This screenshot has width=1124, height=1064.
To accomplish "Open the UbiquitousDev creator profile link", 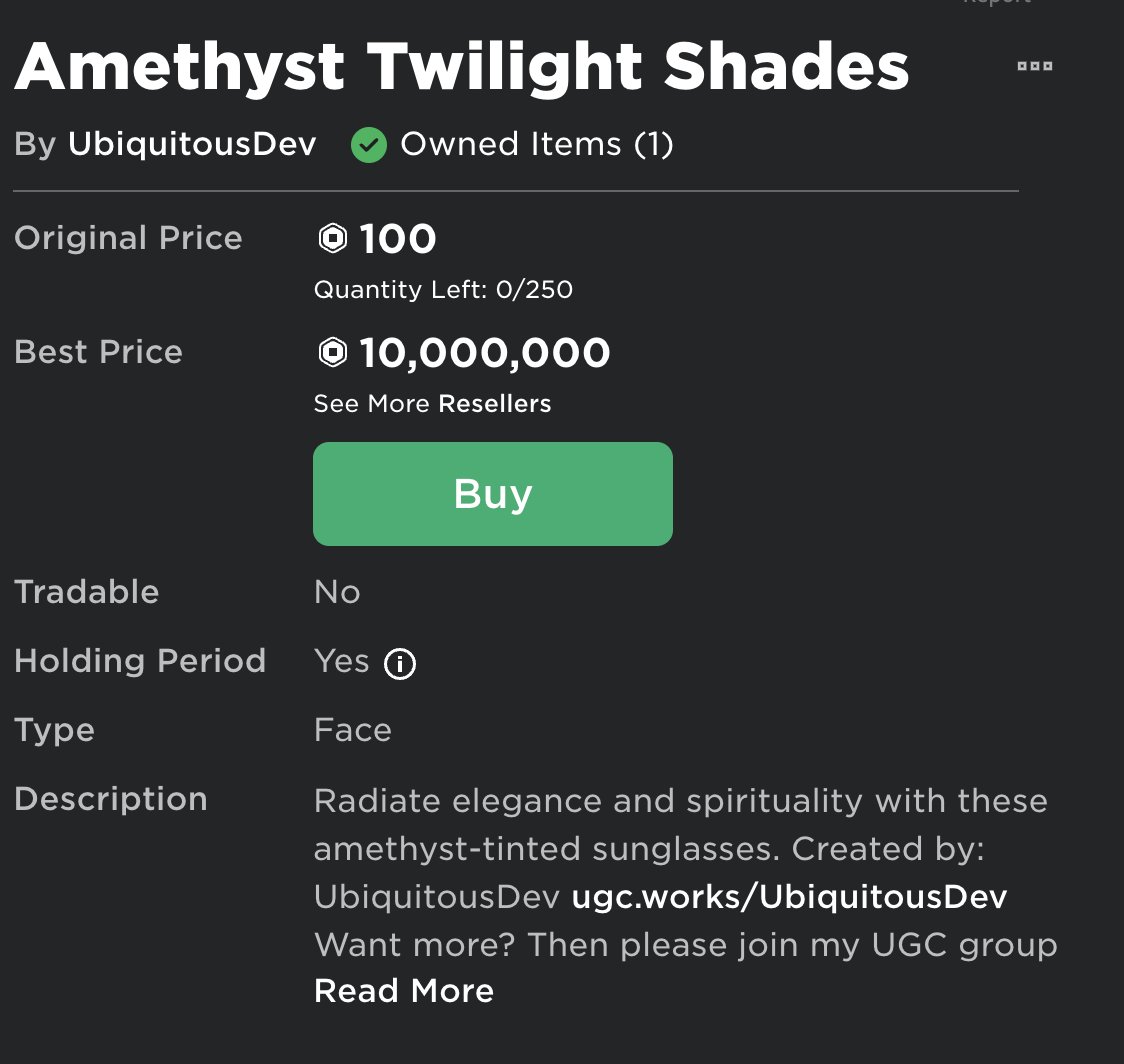I will pos(192,145).
